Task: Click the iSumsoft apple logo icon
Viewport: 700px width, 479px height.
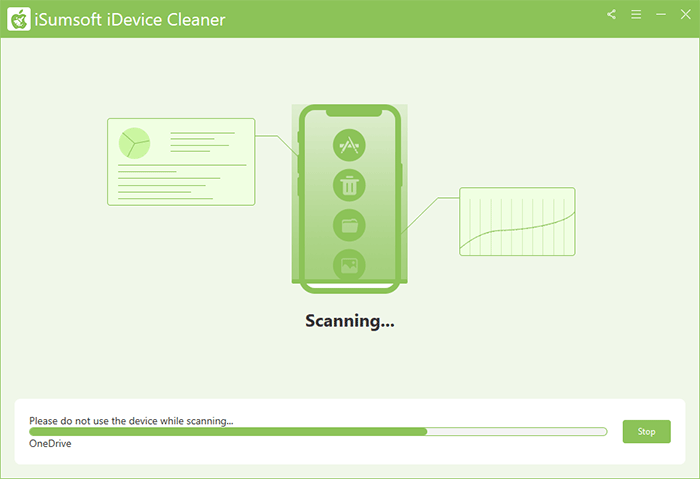Action: (19, 19)
